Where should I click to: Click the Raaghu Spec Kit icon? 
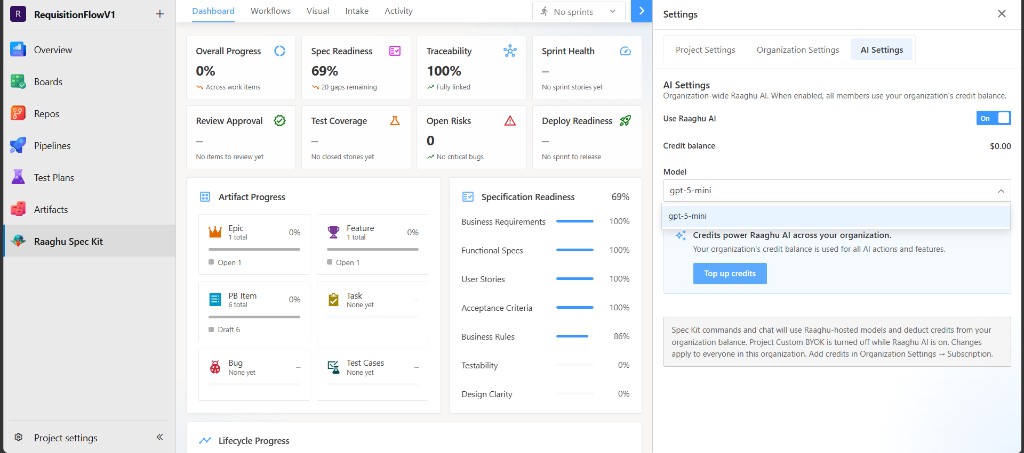[x=18, y=242]
